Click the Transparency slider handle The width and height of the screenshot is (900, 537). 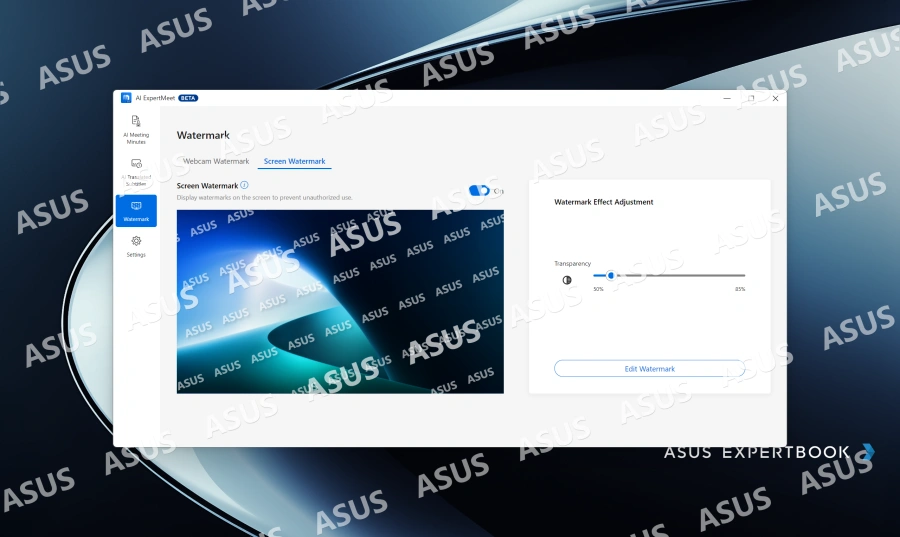[x=611, y=275]
